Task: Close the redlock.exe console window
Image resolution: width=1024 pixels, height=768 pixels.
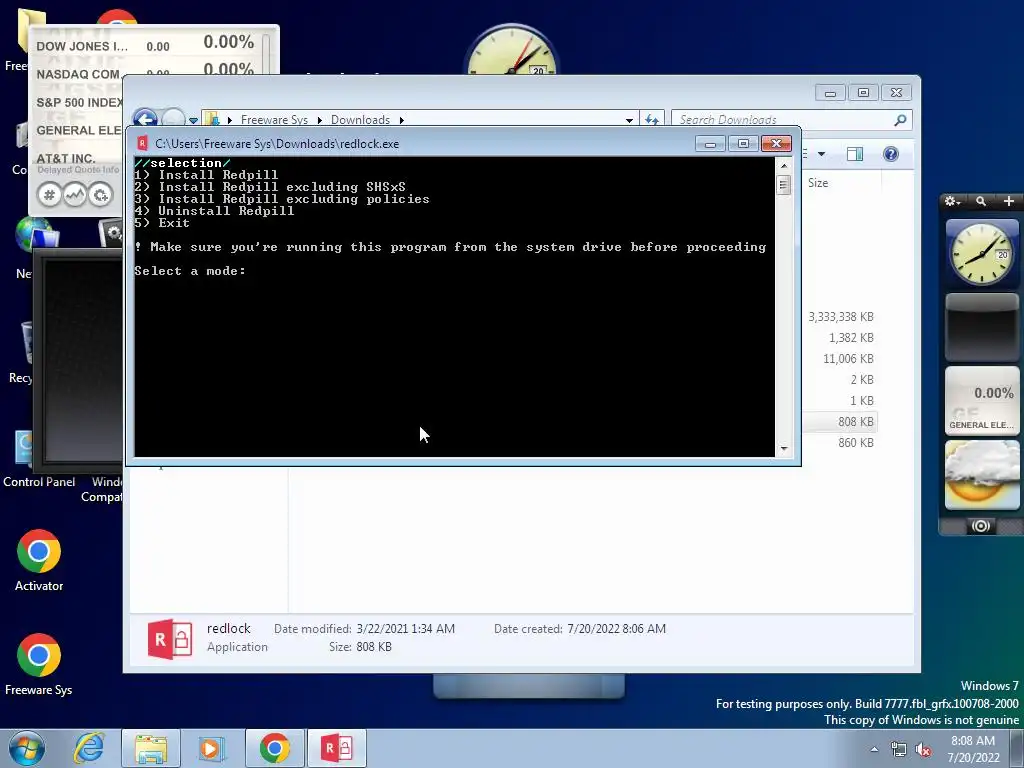Action: 776,144
